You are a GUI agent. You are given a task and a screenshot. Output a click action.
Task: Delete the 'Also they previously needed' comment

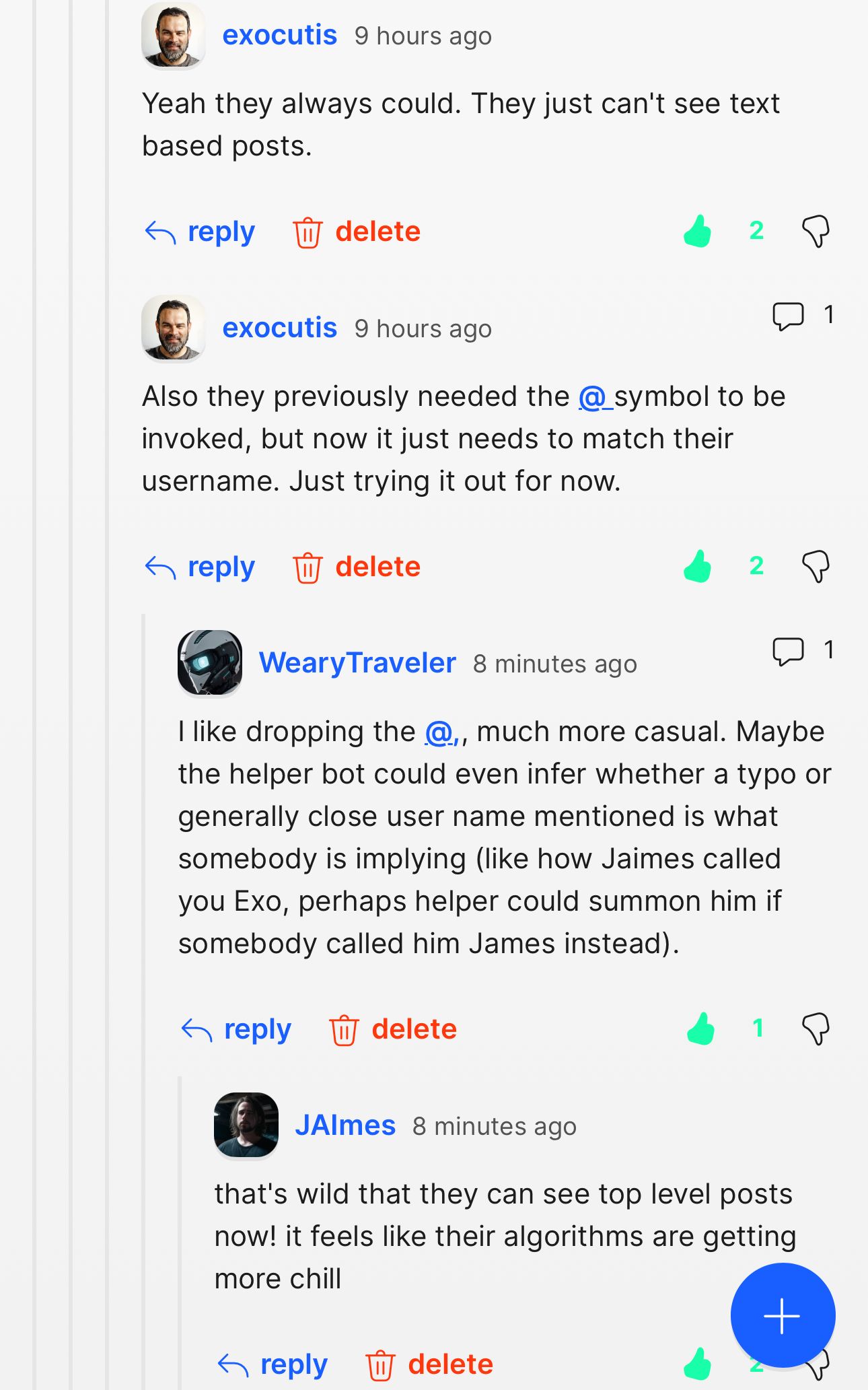[x=357, y=567]
